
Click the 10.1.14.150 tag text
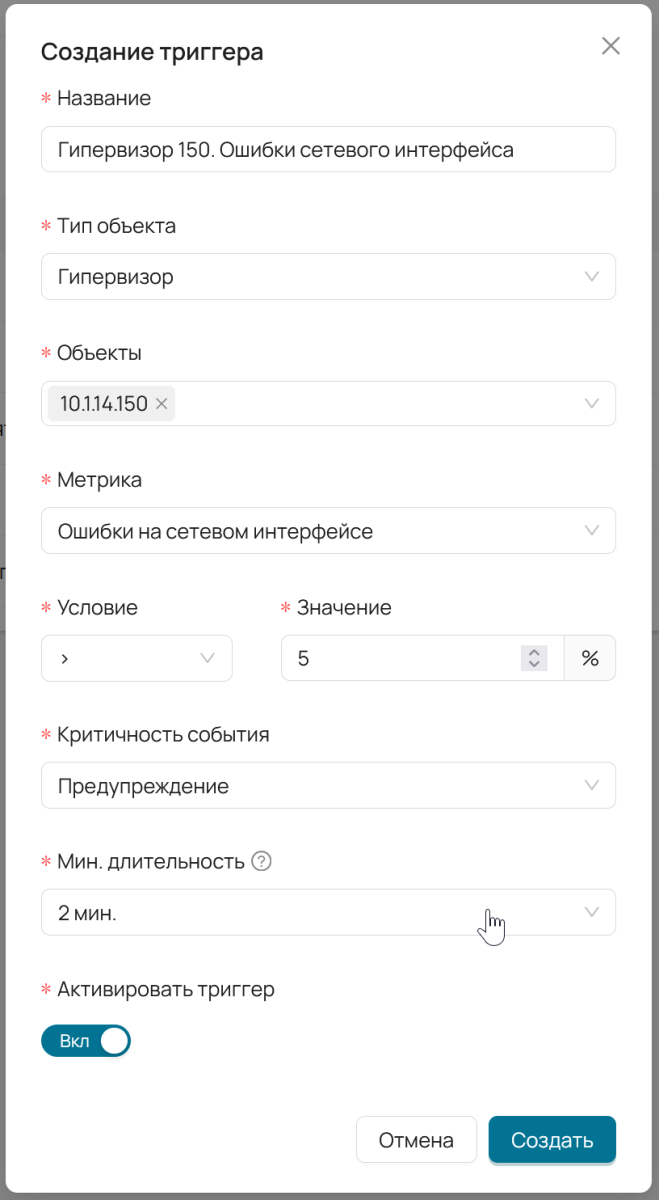click(104, 404)
